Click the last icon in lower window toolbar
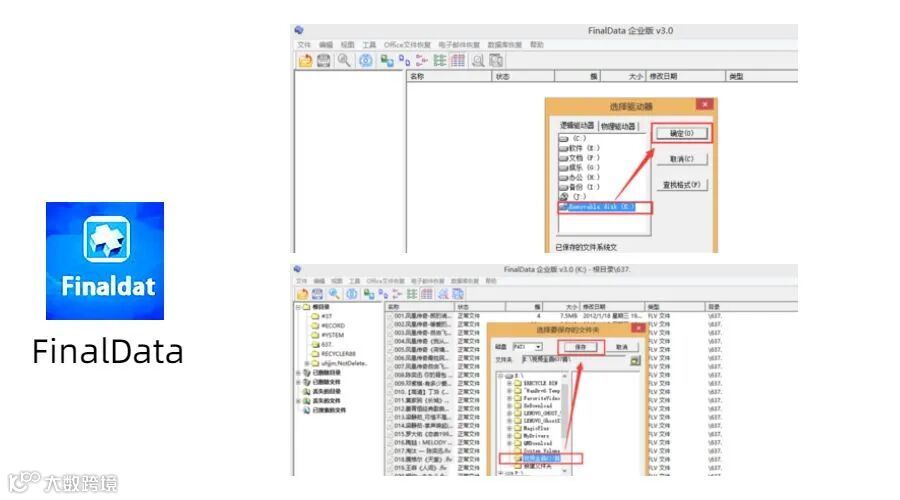Viewport: 900px width, 500px height. (458, 294)
